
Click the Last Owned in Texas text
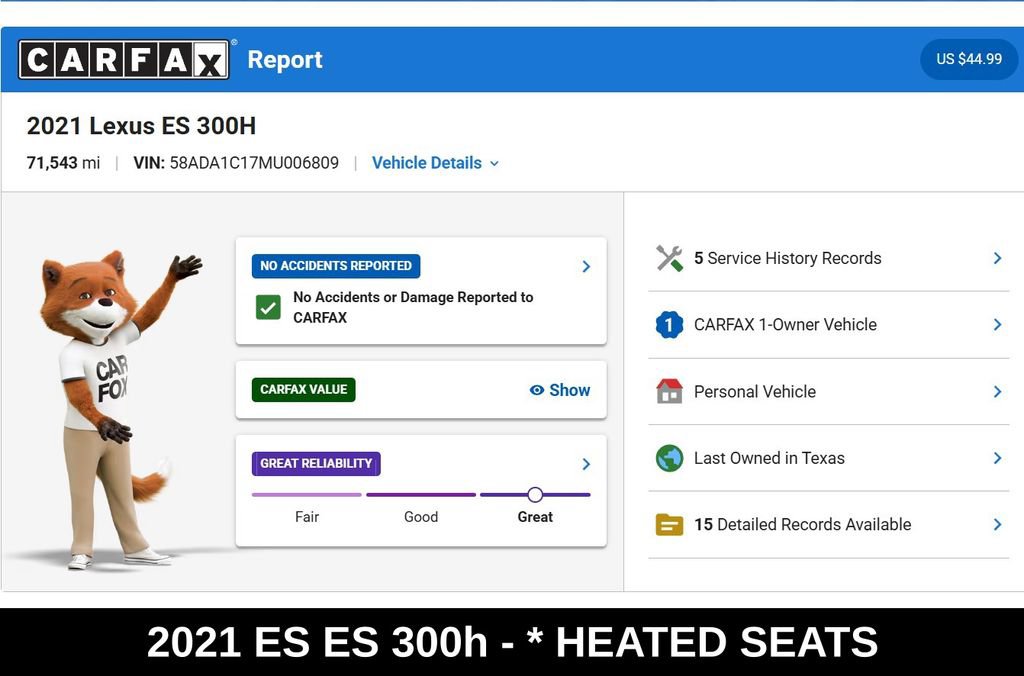click(x=769, y=458)
